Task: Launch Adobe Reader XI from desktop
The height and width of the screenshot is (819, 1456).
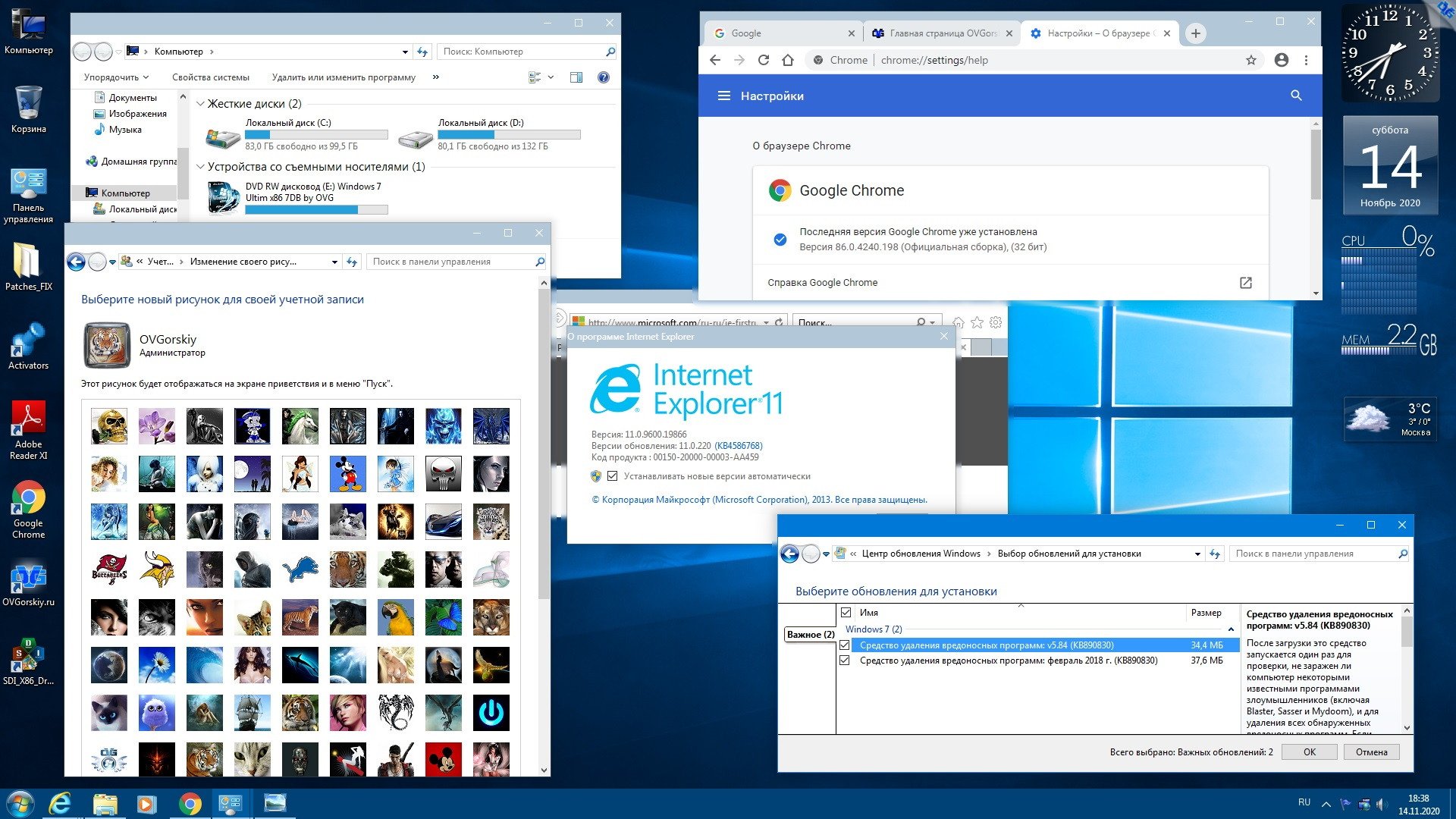Action: (x=28, y=431)
